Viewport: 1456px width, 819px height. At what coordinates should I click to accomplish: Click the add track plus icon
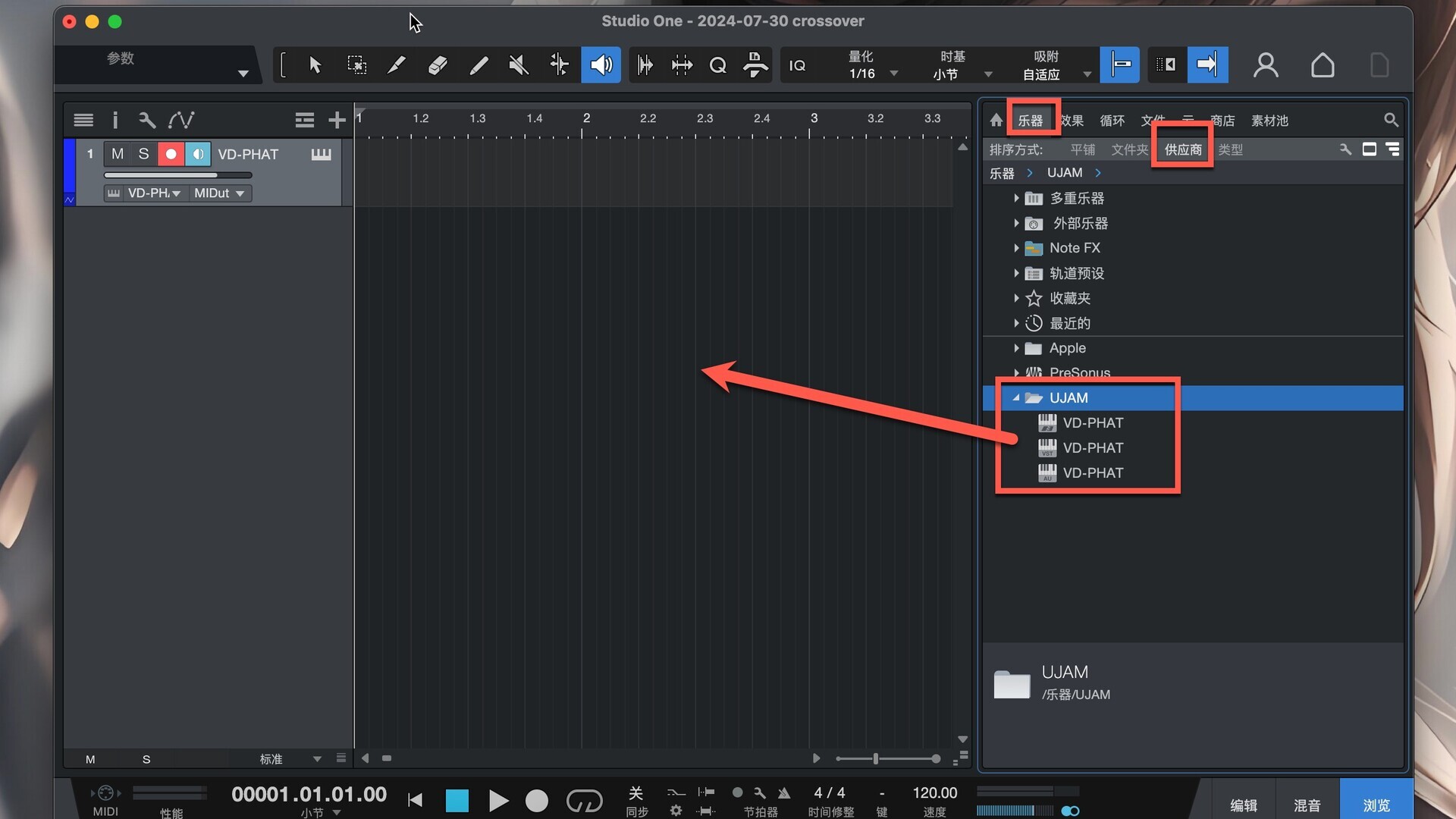pyautogui.click(x=337, y=120)
